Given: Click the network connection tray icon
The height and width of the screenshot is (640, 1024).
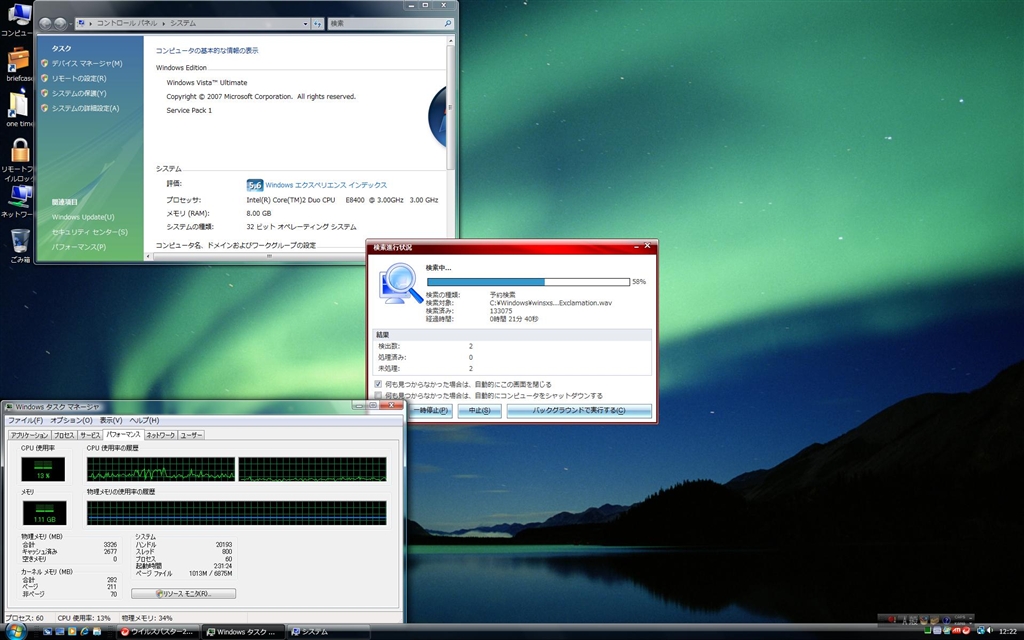Looking at the screenshot, I should pyautogui.click(x=980, y=631).
